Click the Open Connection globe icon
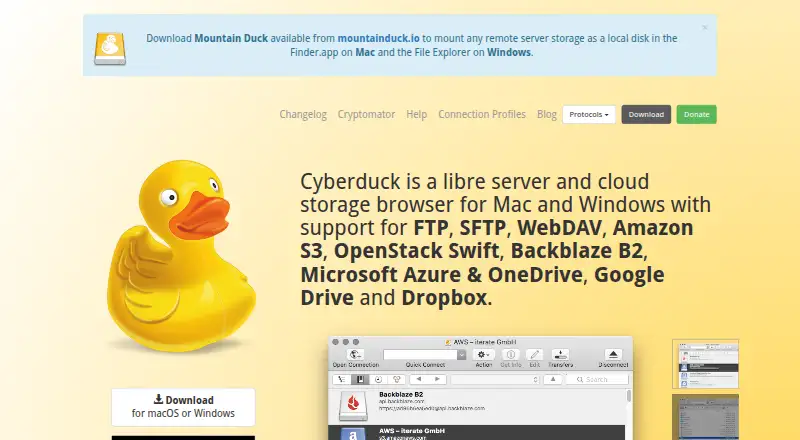This screenshot has height=440, width=800. coord(355,354)
